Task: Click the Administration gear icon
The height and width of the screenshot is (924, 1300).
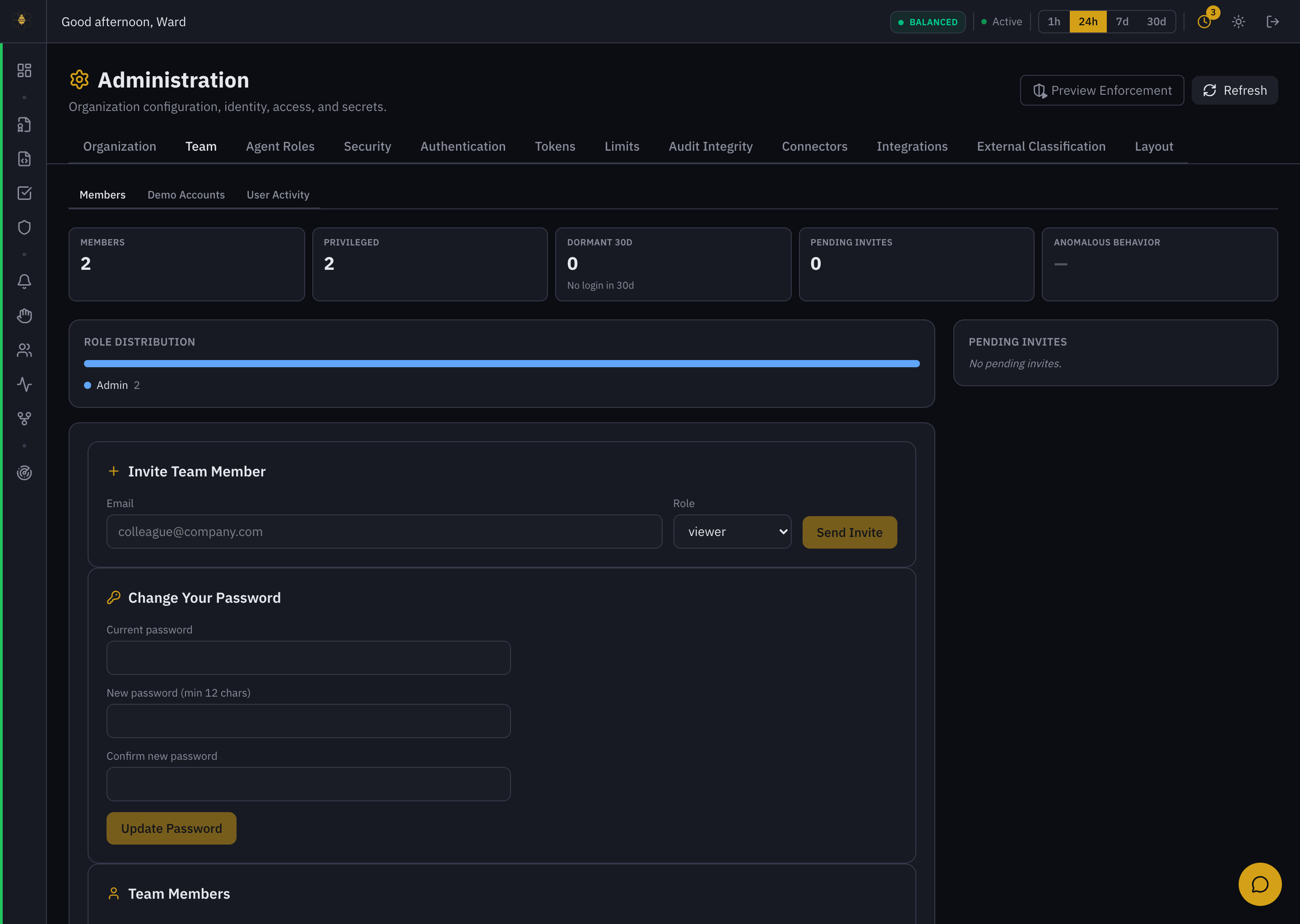Action: pos(79,80)
